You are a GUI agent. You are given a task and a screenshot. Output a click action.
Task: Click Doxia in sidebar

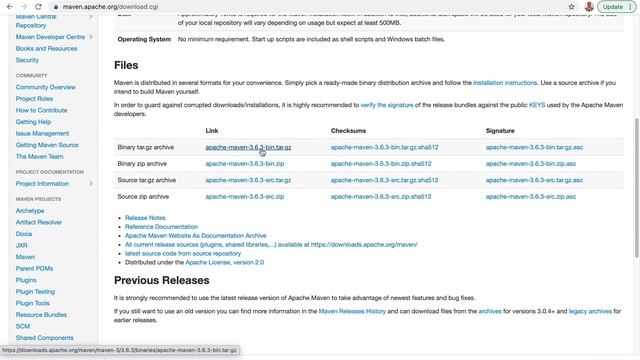coord(24,234)
